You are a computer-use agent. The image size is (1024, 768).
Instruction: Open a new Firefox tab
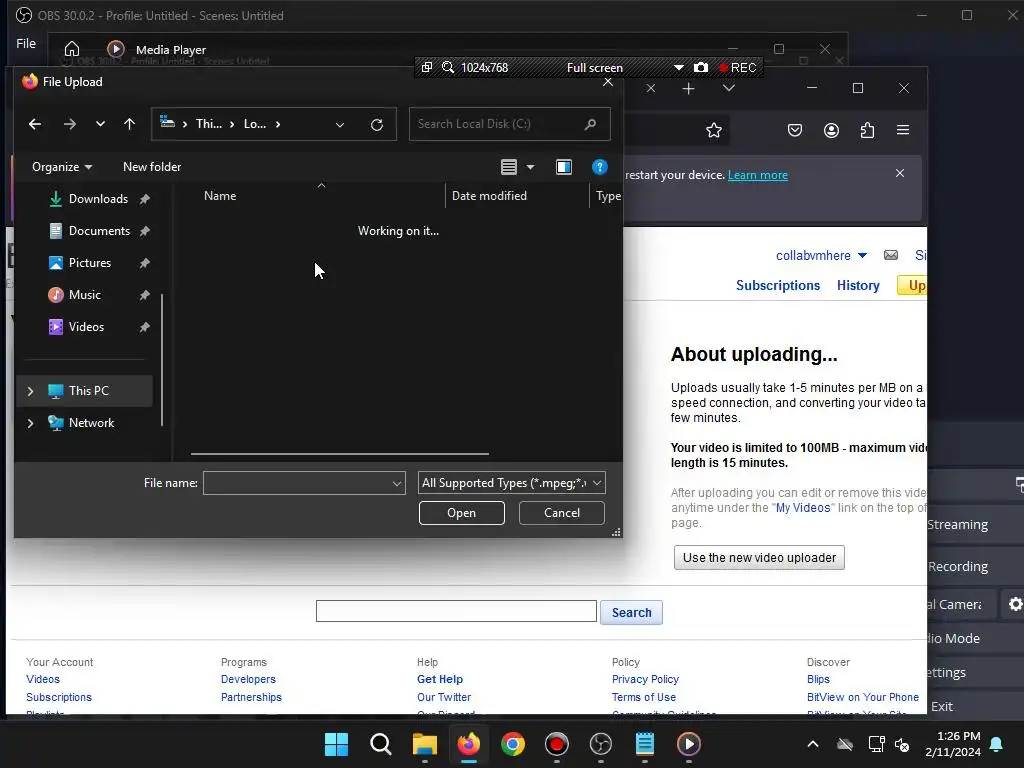tap(688, 88)
